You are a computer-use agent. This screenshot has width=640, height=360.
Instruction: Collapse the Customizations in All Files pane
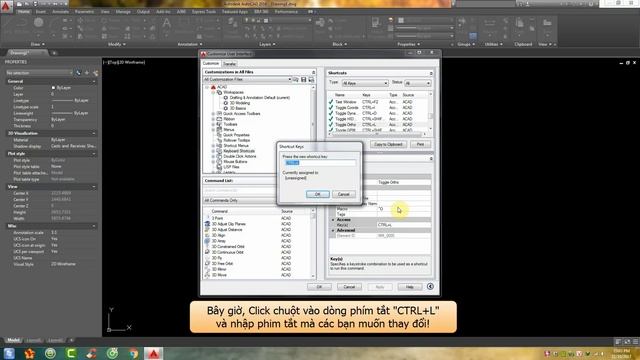pyautogui.click(x=313, y=72)
